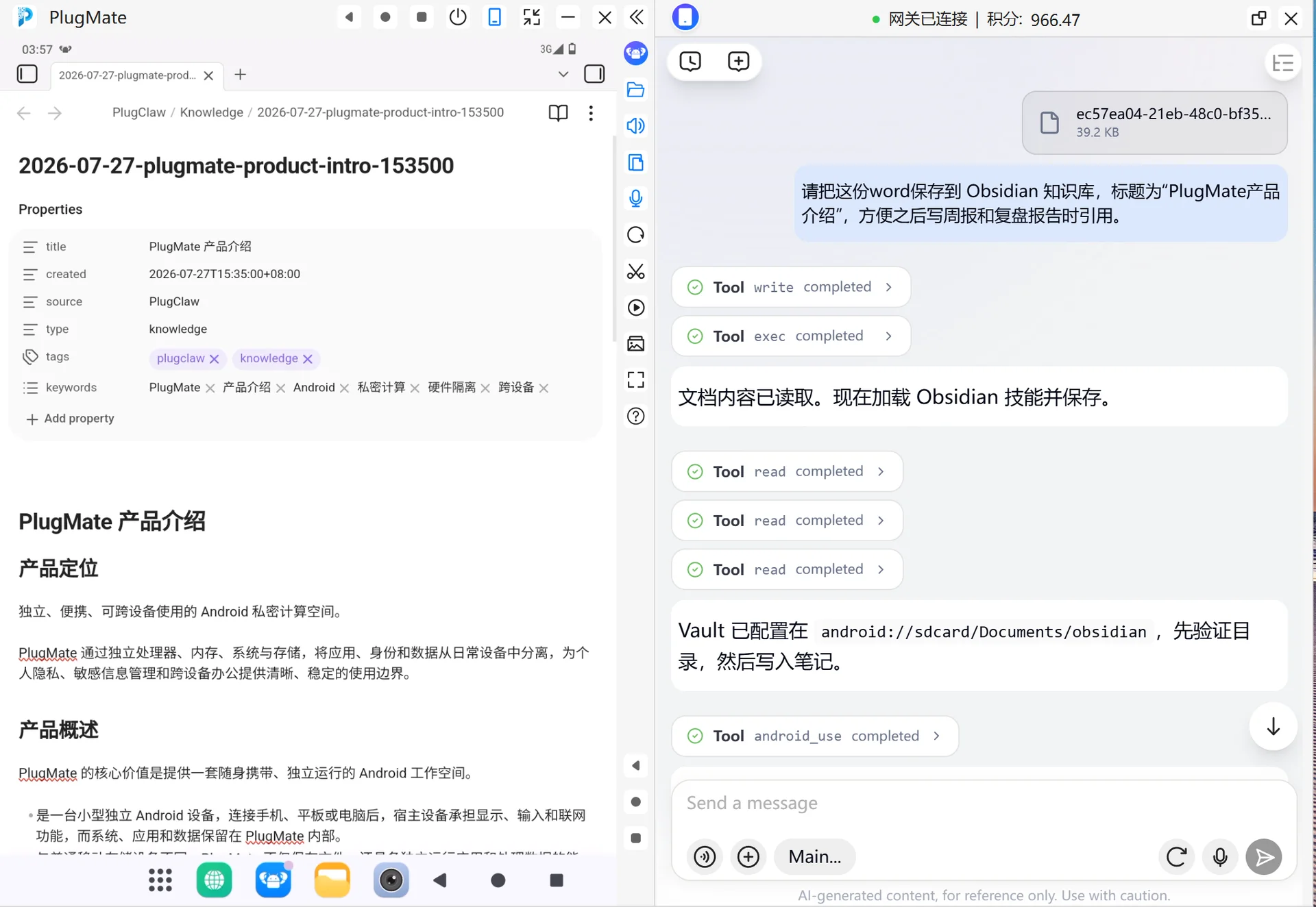The height and width of the screenshot is (907, 1316).
Task: Click the scissors screenshot icon
Action: 636,271
